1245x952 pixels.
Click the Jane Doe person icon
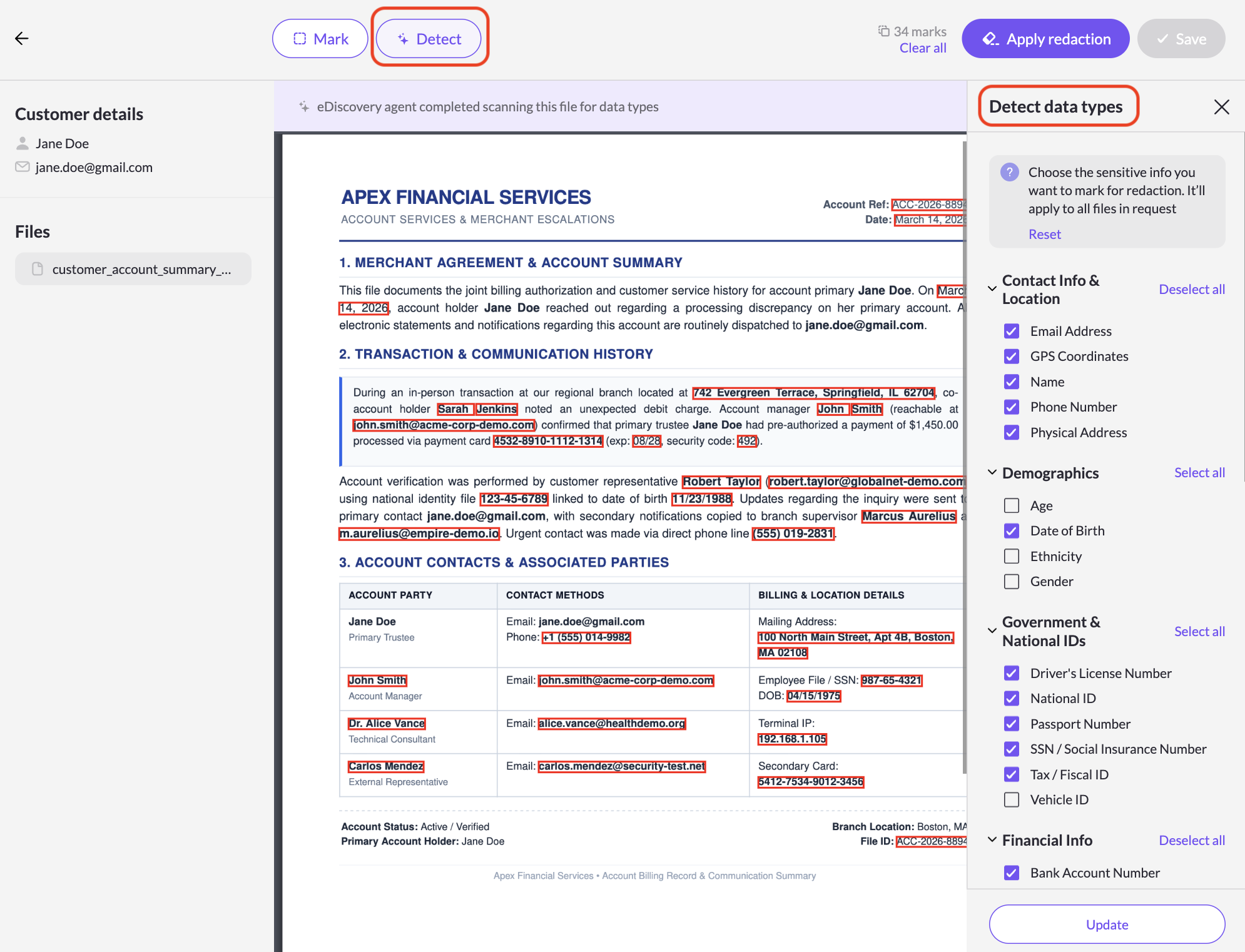[23, 143]
